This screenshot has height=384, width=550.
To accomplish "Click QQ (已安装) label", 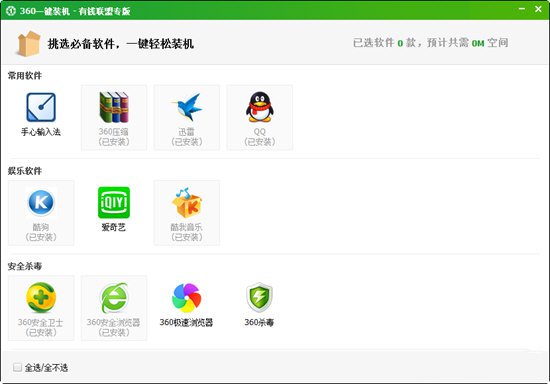I will [x=260, y=137].
